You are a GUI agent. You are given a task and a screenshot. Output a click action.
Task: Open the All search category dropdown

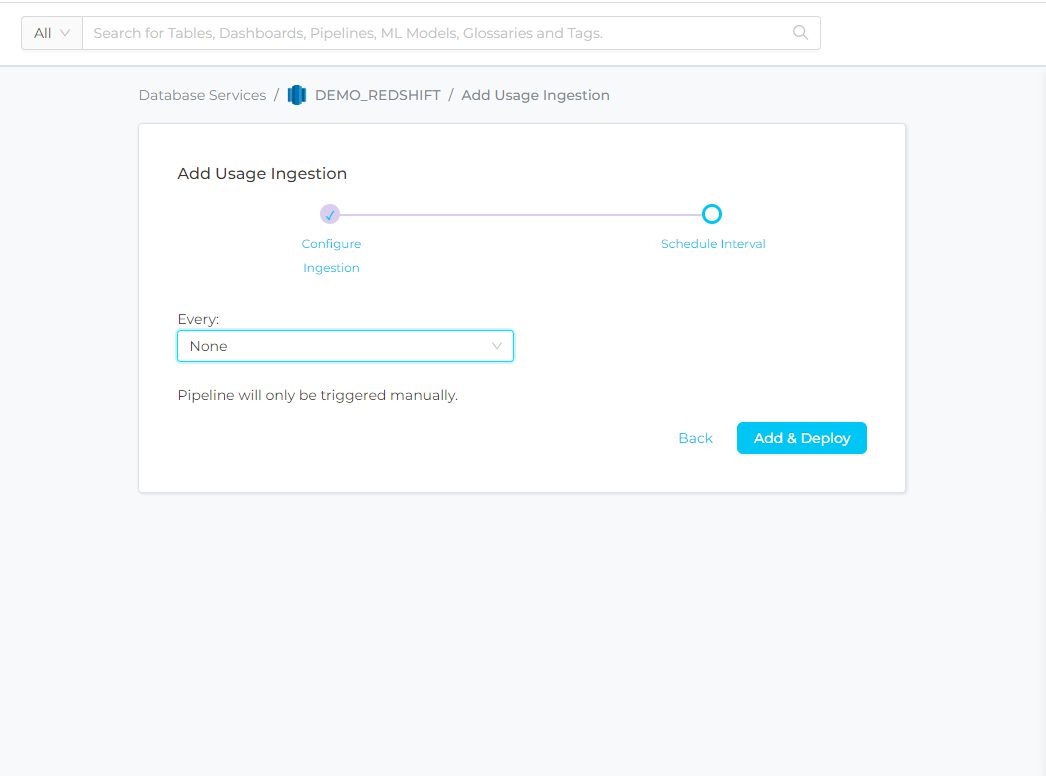click(51, 33)
